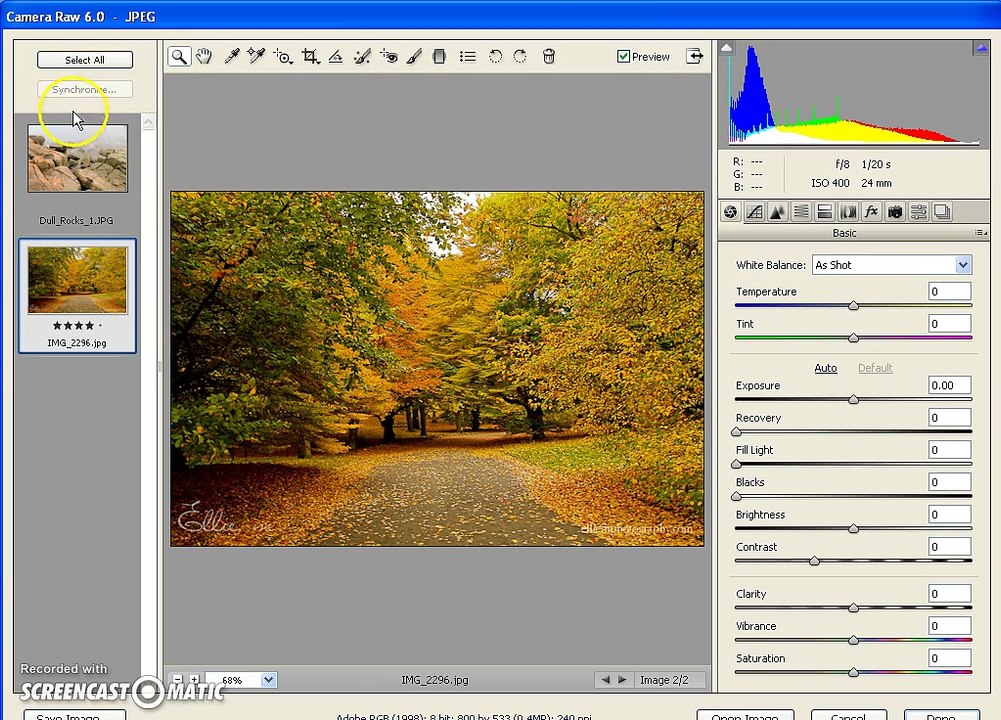The image size is (1001, 720).
Task: Click the Fill Light value input field
Action: click(949, 450)
